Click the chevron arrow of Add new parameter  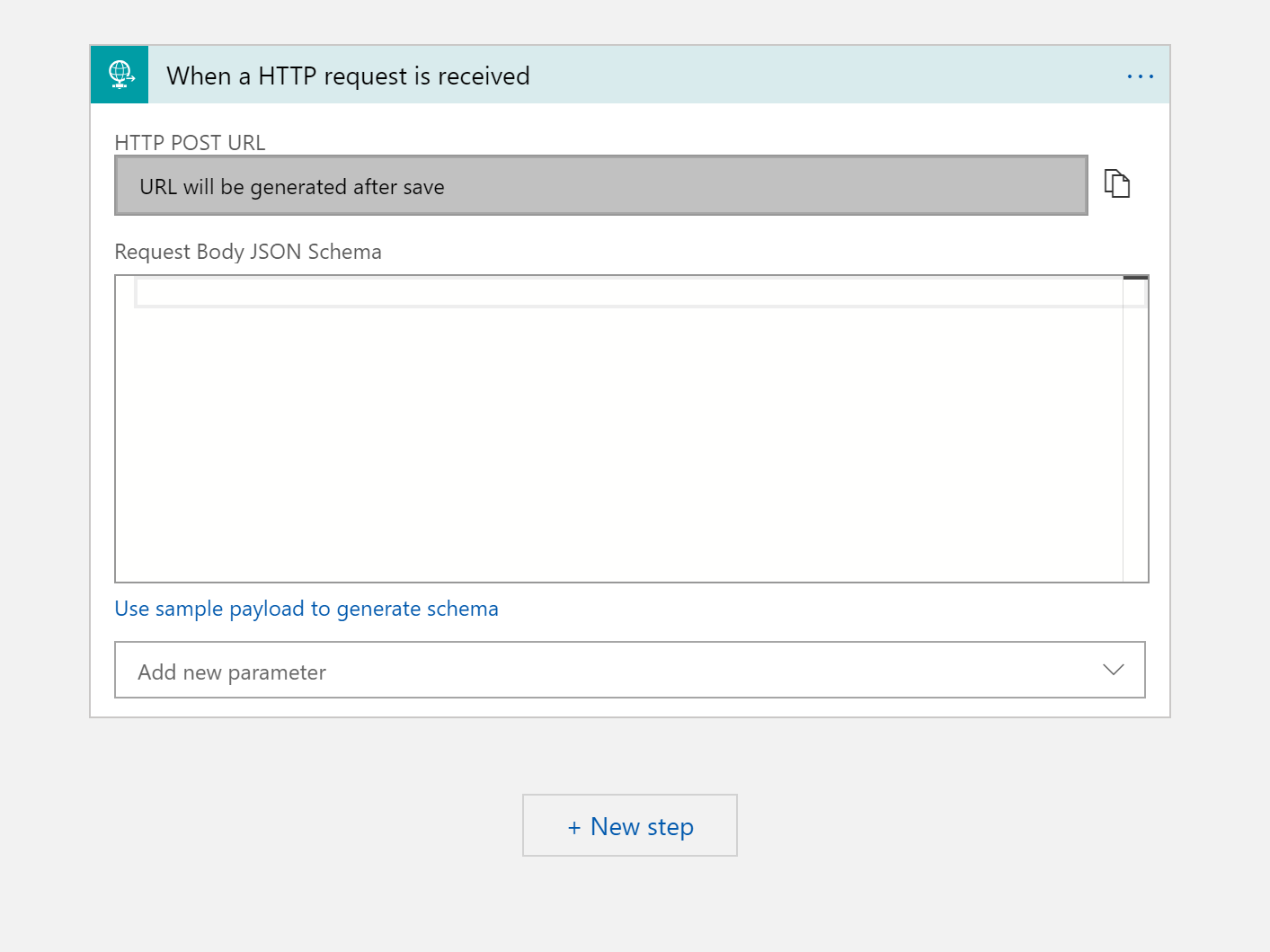(x=1113, y=670)
